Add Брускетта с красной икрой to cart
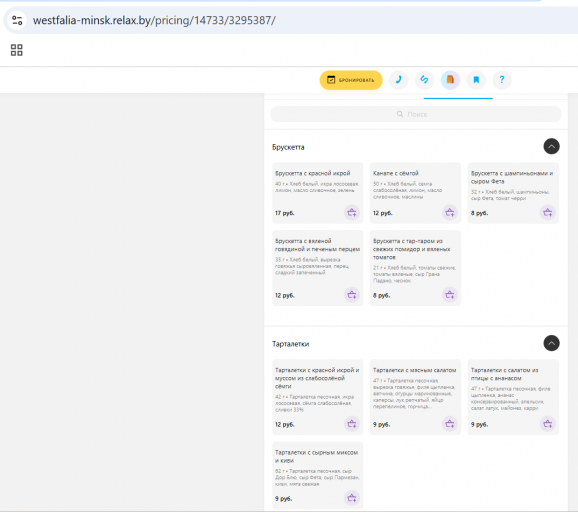578x512 pixels. 352,212
